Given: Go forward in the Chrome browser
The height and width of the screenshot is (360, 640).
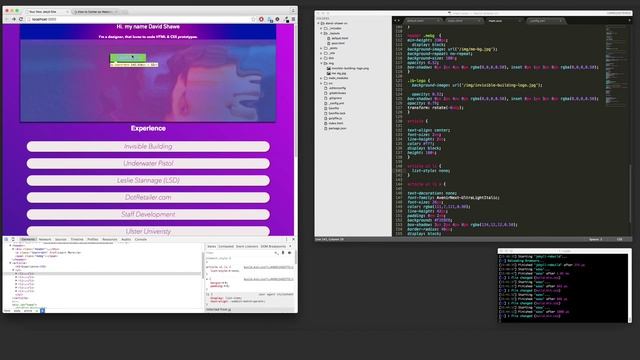Looking at the screenshot, I should click(x=14, y=19).
